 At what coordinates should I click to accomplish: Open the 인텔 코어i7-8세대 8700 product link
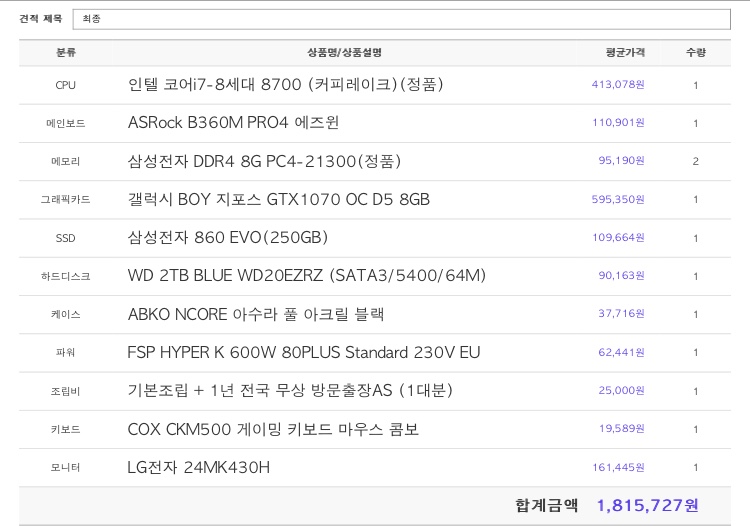click(x=285, y=85)
